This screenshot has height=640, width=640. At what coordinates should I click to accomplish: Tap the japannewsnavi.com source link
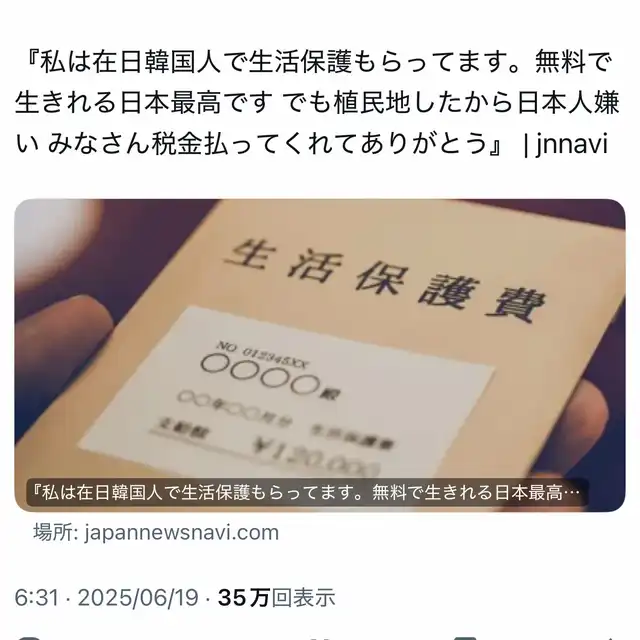pyautogui.click(x=181, y=533)
